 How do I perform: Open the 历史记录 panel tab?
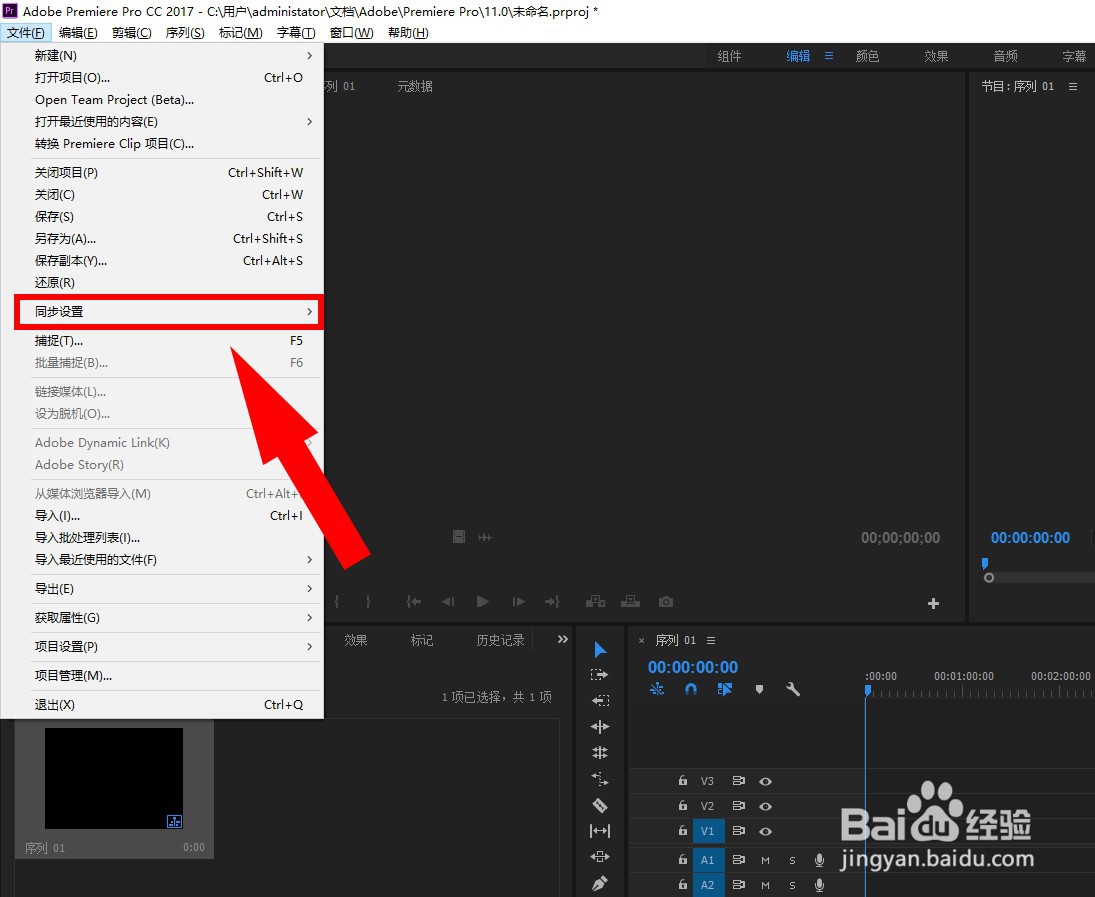point(500,641)
